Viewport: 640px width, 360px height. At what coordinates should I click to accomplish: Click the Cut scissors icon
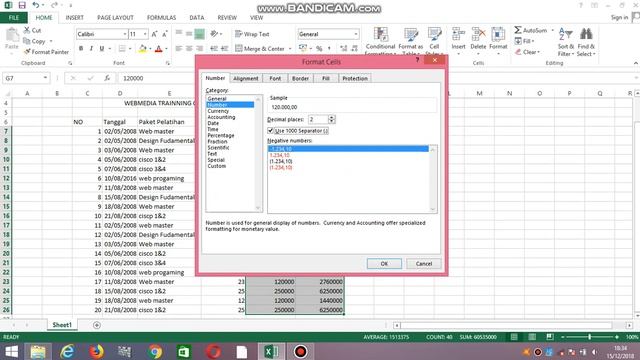27,30
